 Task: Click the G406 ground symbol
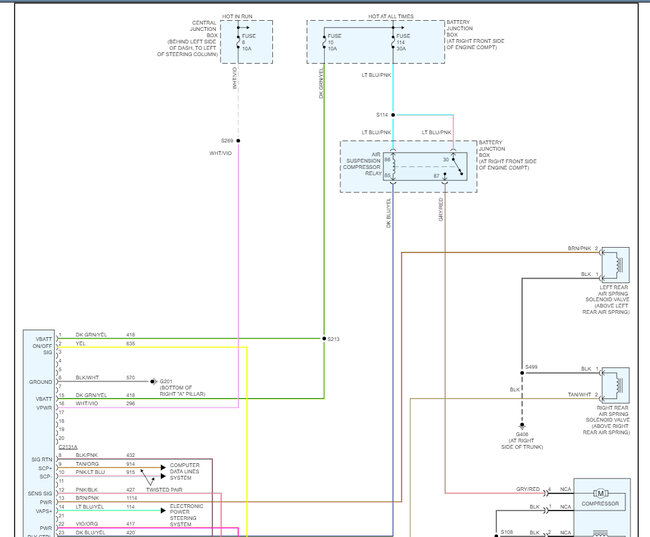522,426
